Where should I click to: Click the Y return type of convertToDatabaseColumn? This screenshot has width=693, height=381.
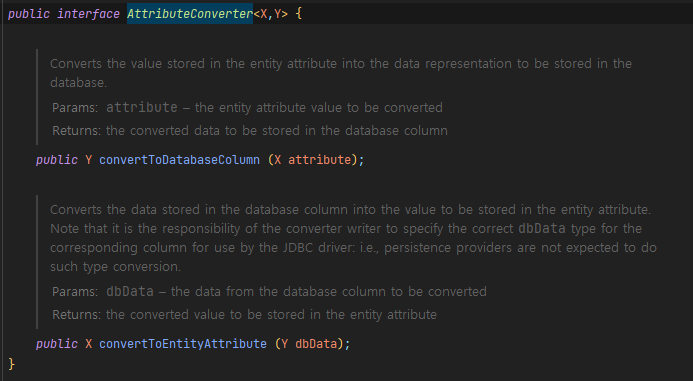tap(89, 160)
